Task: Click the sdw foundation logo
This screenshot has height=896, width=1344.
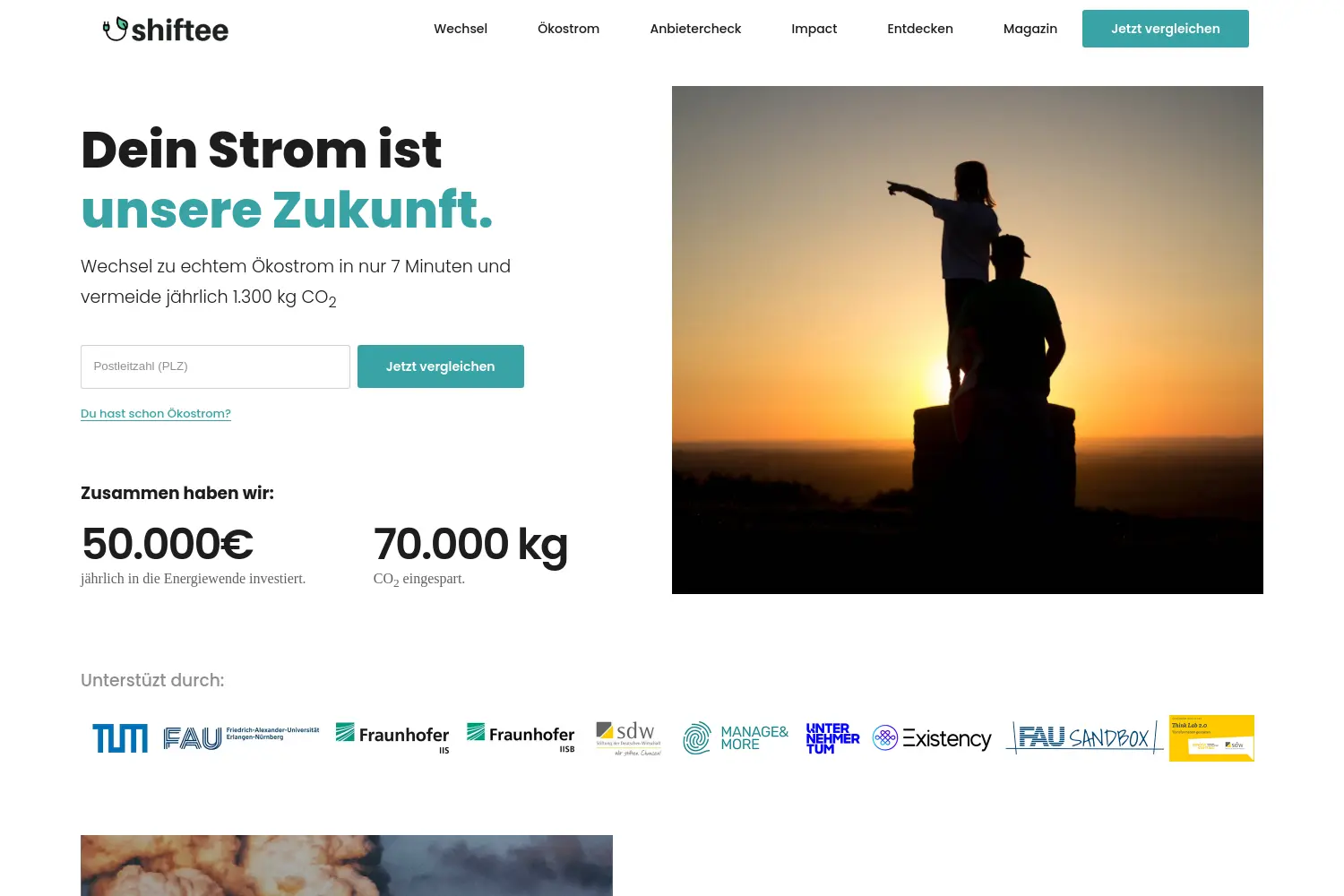Action: point(629,738)
